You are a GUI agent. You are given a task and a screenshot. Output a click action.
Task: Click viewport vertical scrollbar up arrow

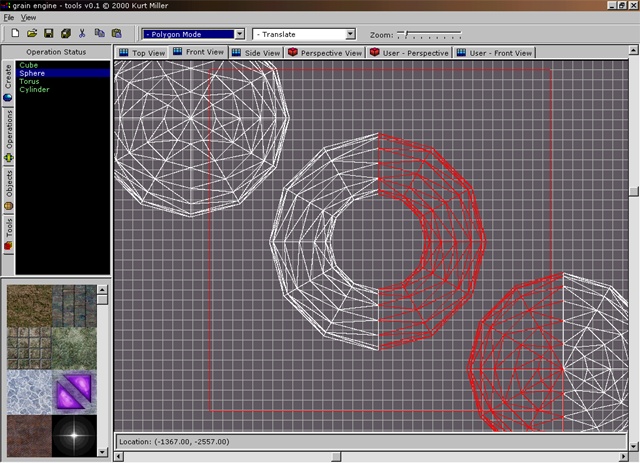coord(633,50)
